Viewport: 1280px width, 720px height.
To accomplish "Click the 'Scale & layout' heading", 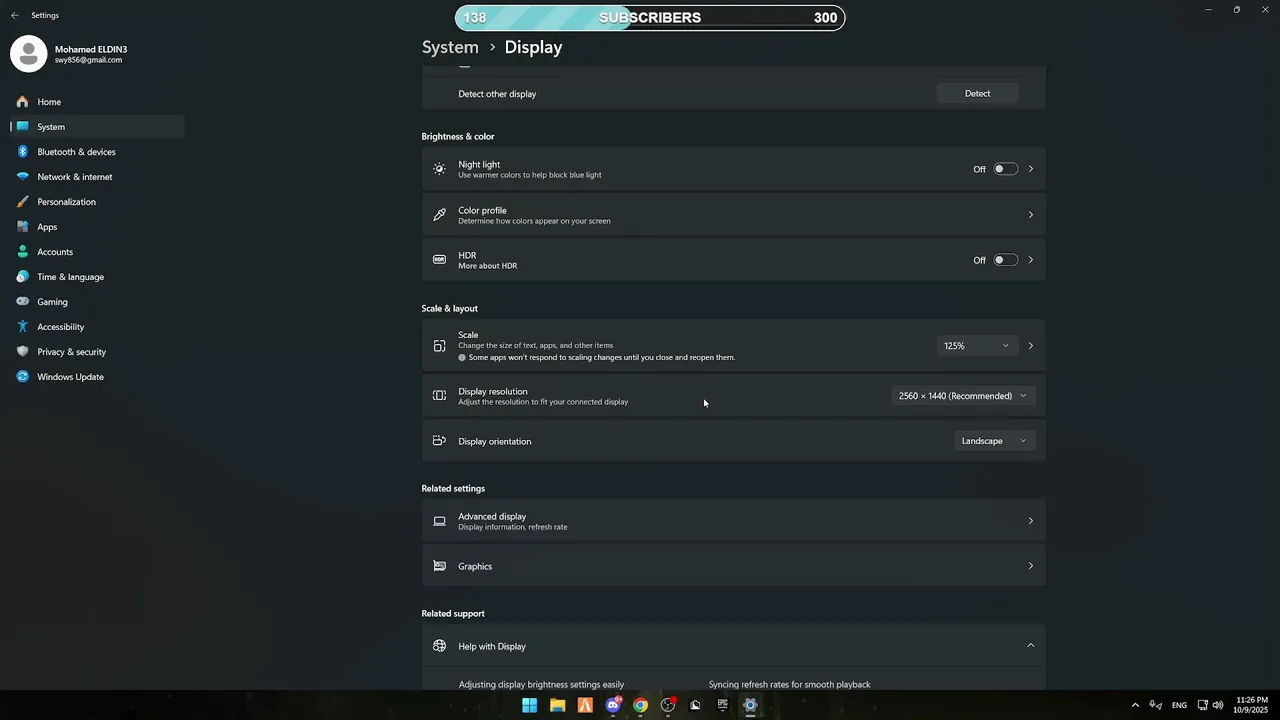I will pos(450,308).
